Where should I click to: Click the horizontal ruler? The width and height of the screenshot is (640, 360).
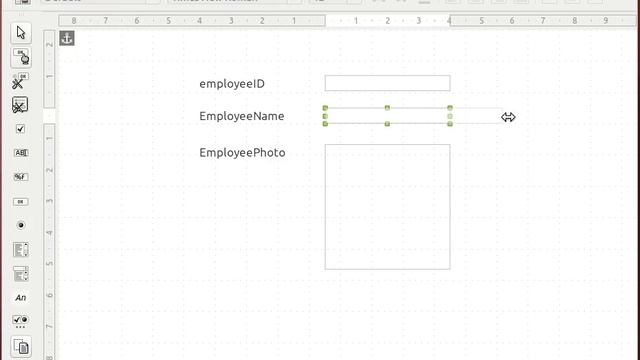tap(347, 20)
